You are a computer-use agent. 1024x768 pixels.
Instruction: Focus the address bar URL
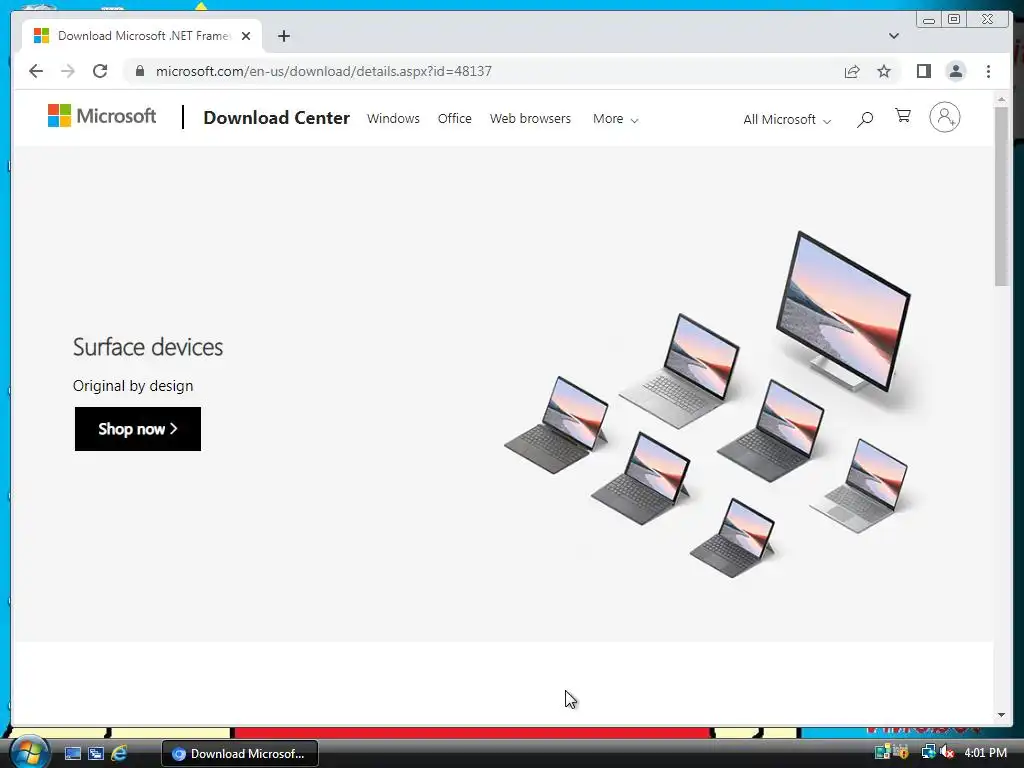click(323, 71)
